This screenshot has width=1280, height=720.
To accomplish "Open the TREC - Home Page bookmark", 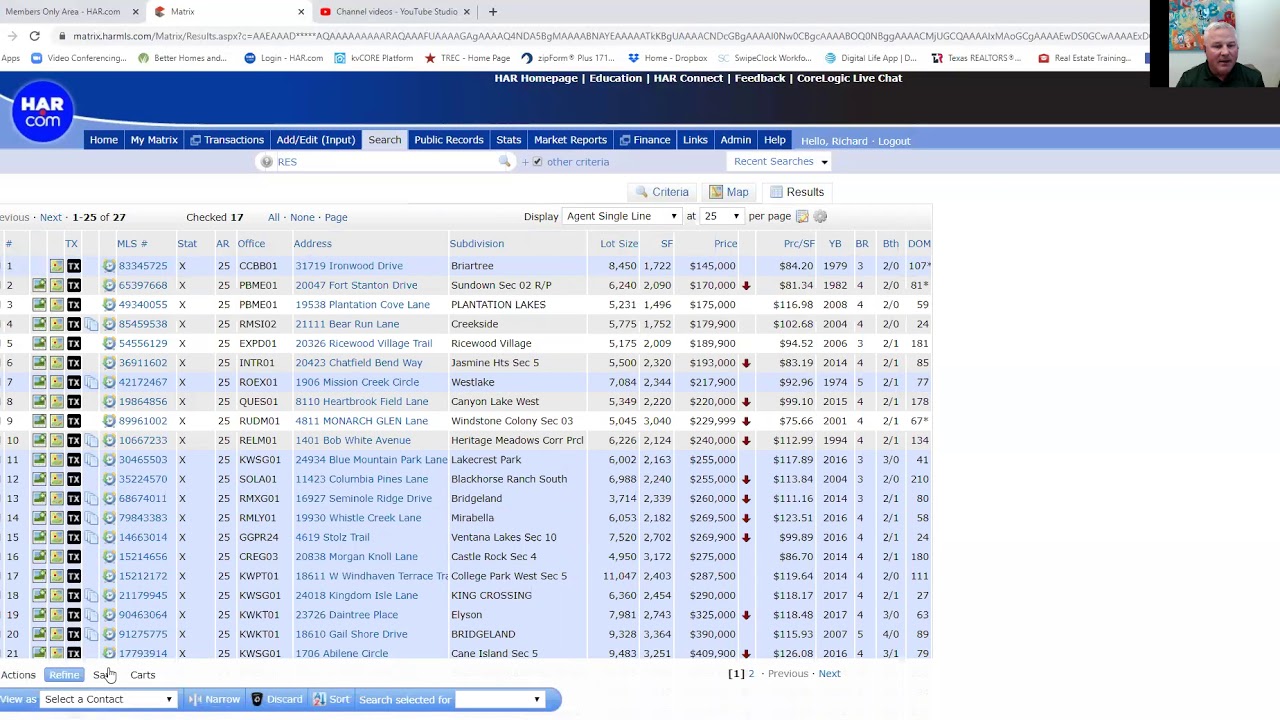I will point(467,58).
